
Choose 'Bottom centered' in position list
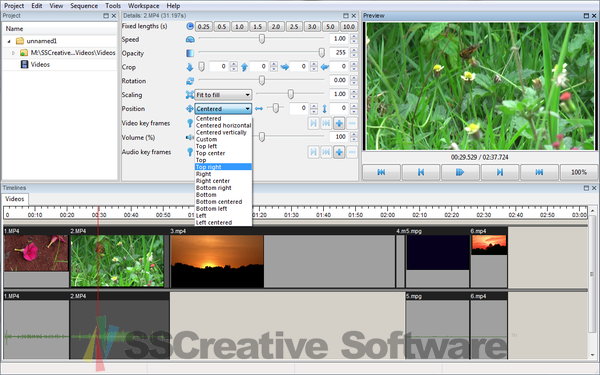[223, 202]
